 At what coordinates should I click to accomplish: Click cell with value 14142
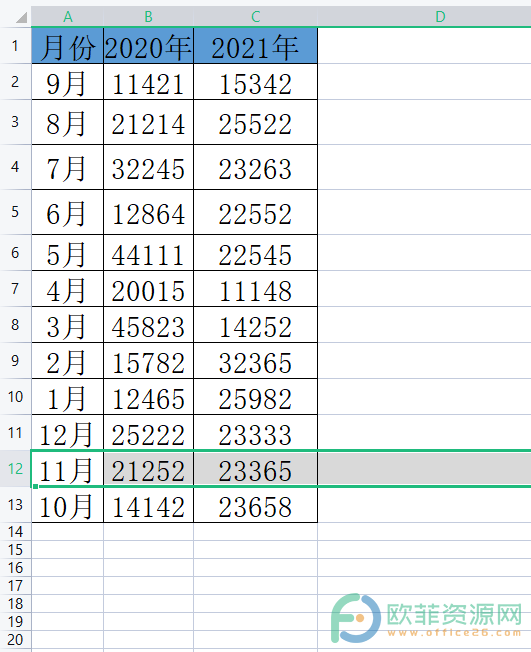click(x=148, y=505)
